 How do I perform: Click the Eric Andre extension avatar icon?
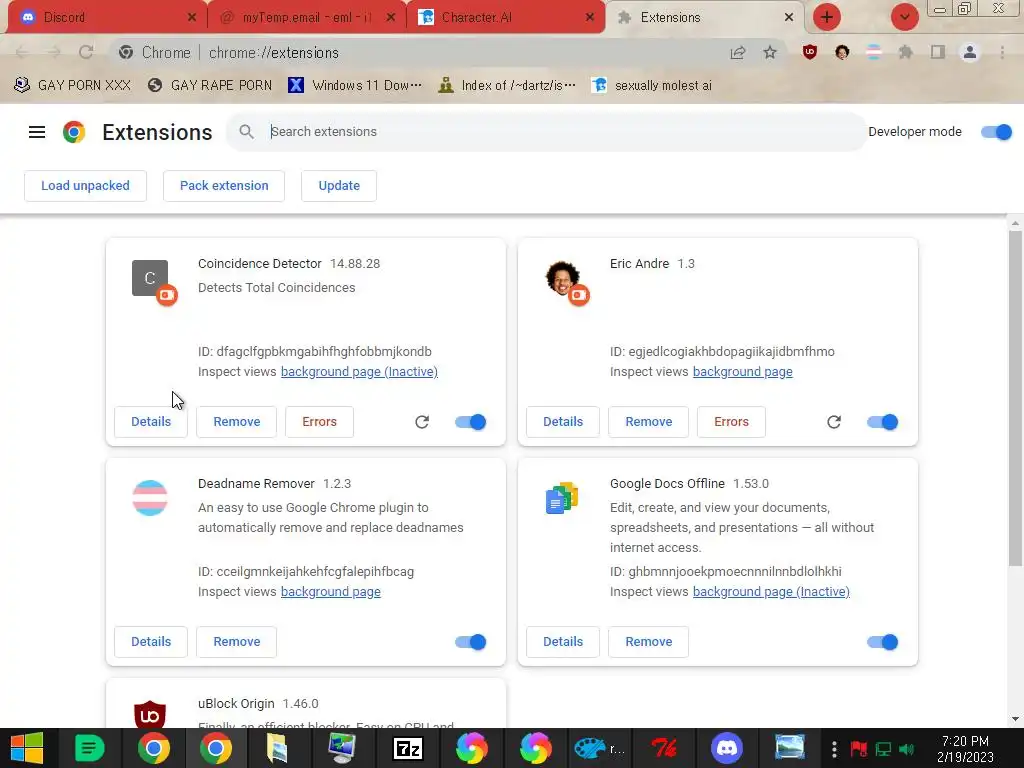(x=562, y=278)
